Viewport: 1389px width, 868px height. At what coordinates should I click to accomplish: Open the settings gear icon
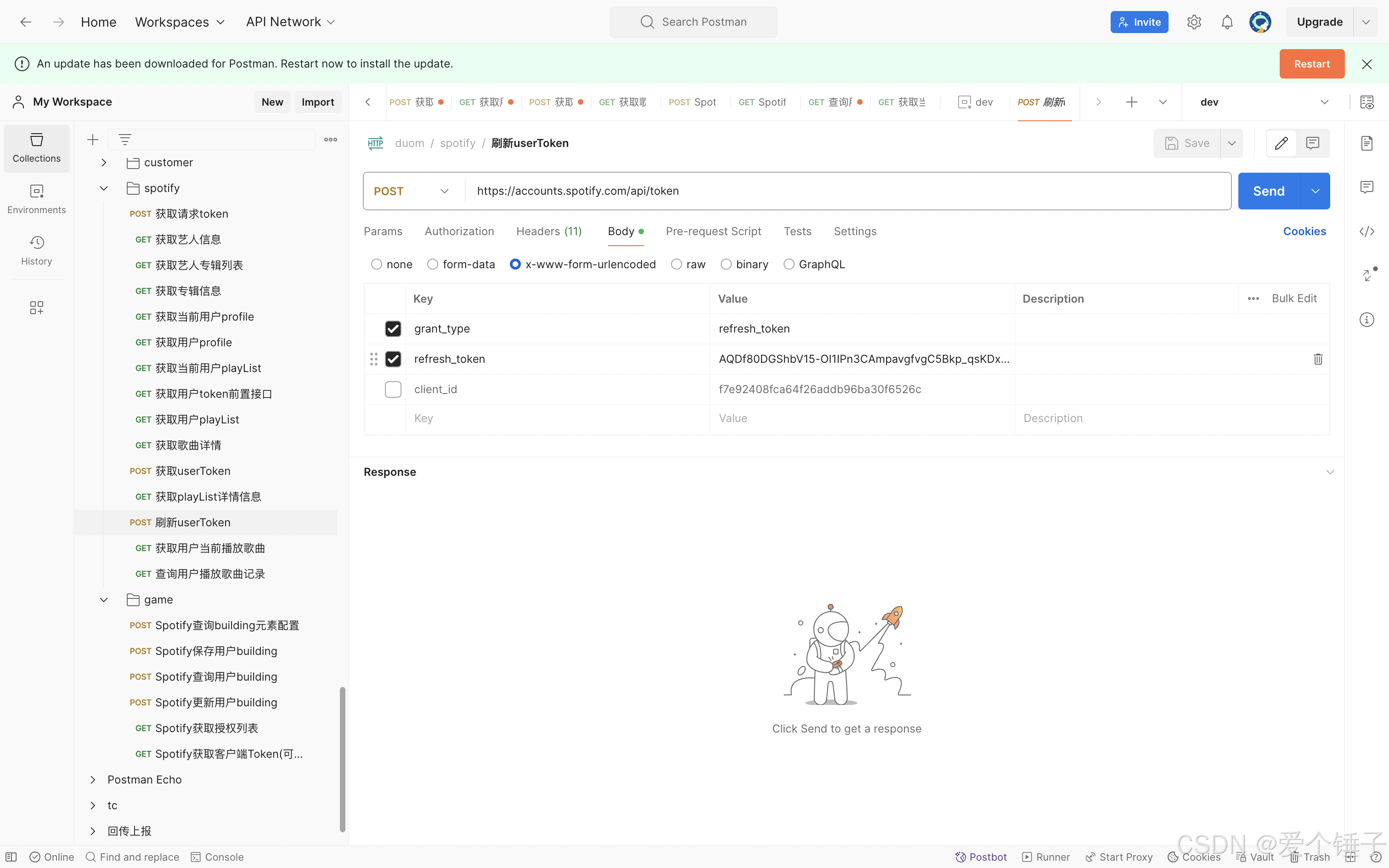(1194, 22)
